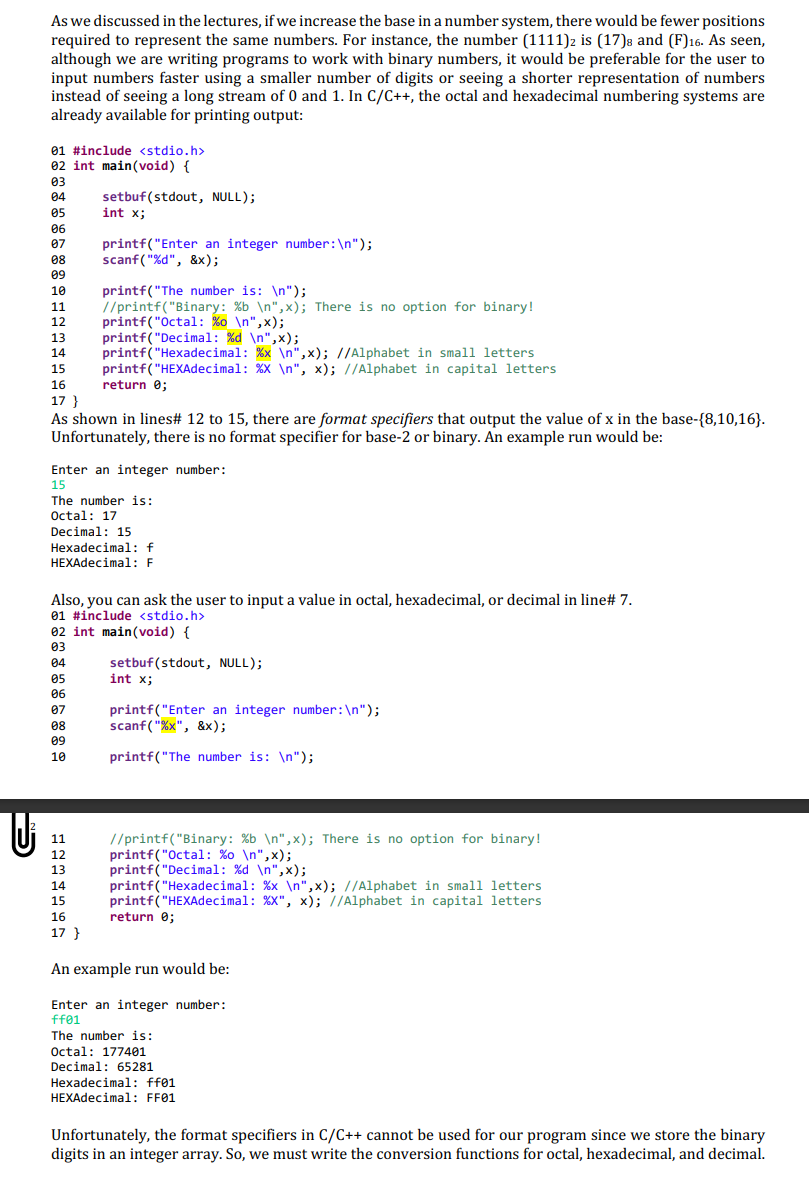The height and width of the screenshot is (1178, 809).
Task: Select the Octal: 177401 output text
Action: 97,1051
